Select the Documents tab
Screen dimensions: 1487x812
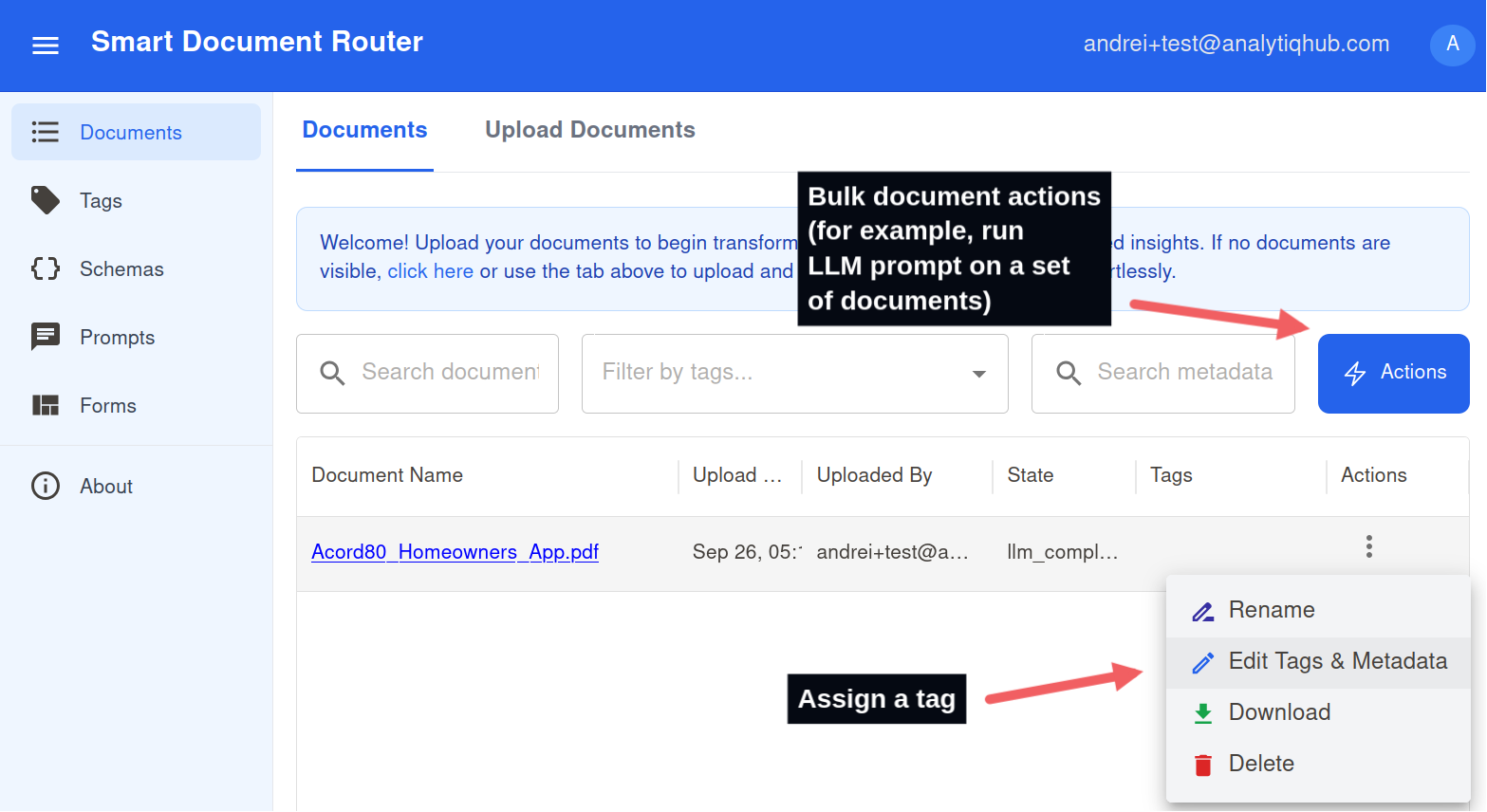click(x=364, y=130)
